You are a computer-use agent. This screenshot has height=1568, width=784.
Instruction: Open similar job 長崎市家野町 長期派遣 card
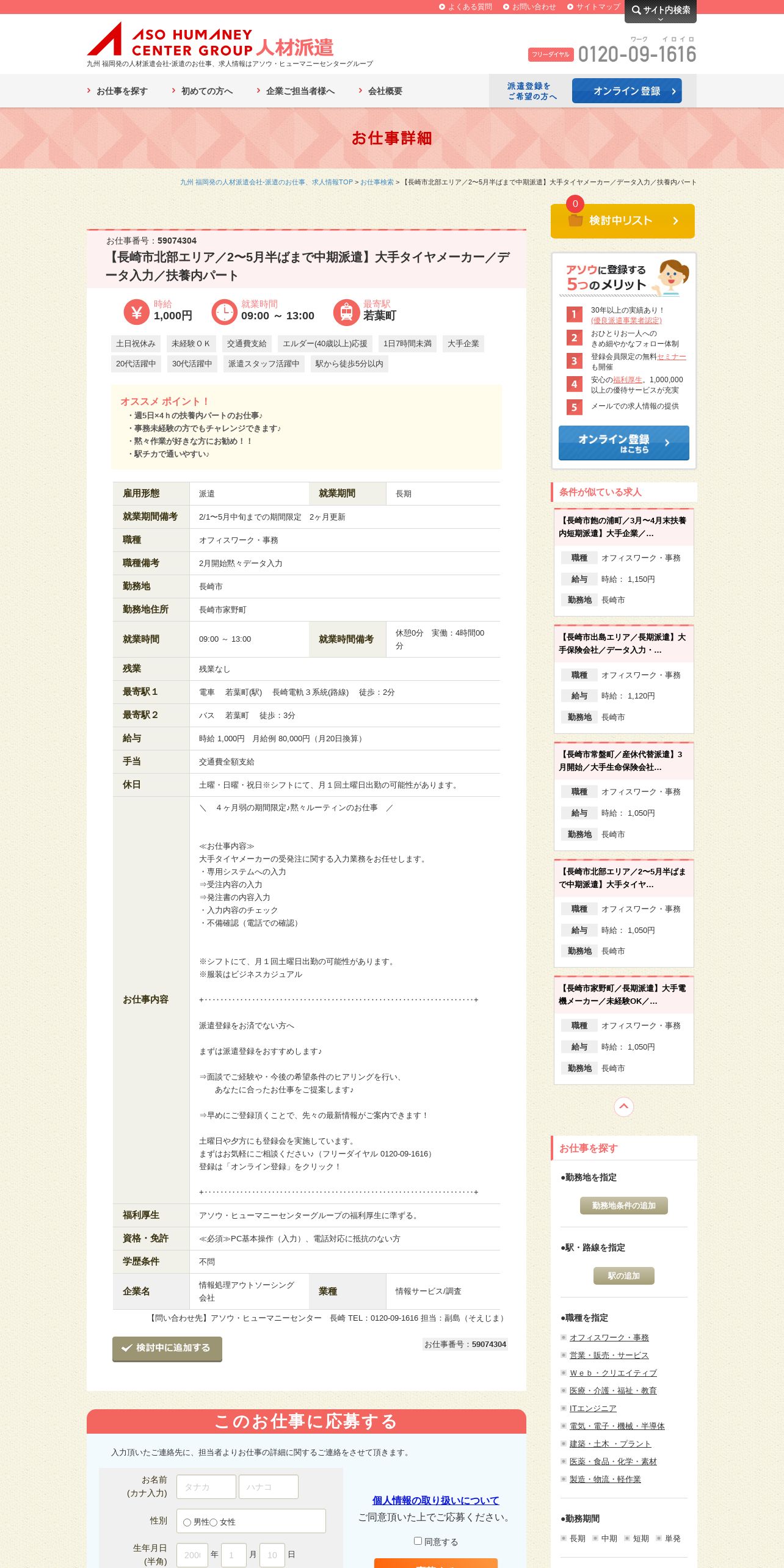623,1030
